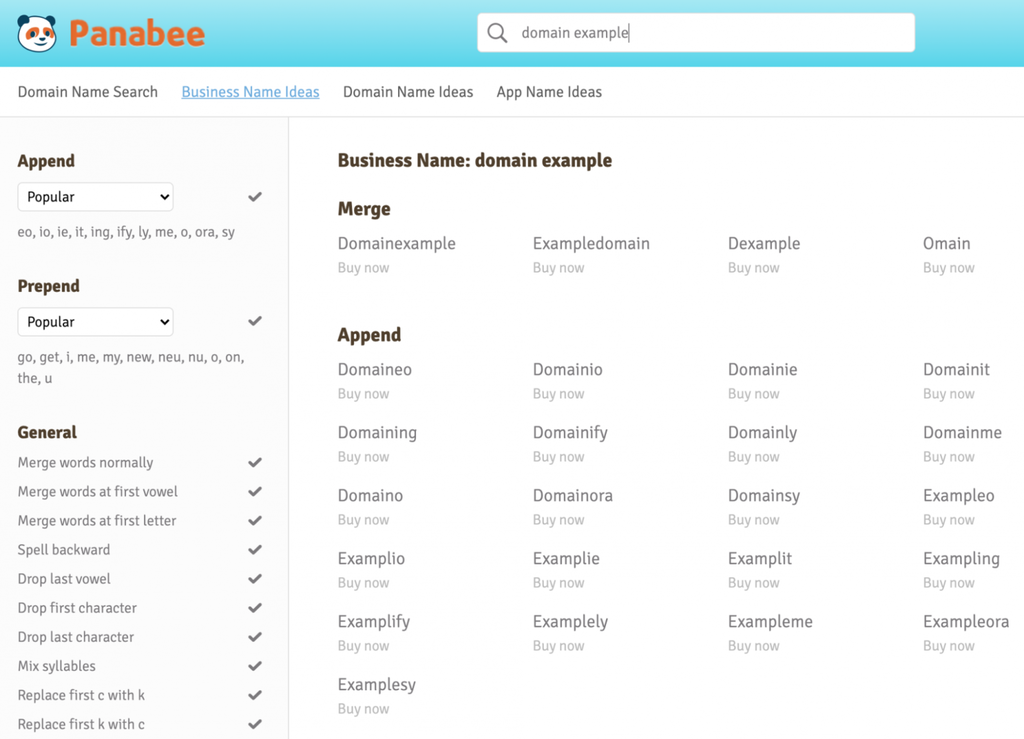
Task: Toggle Spell backward checkmark
Action: click(x=255, y=550)
